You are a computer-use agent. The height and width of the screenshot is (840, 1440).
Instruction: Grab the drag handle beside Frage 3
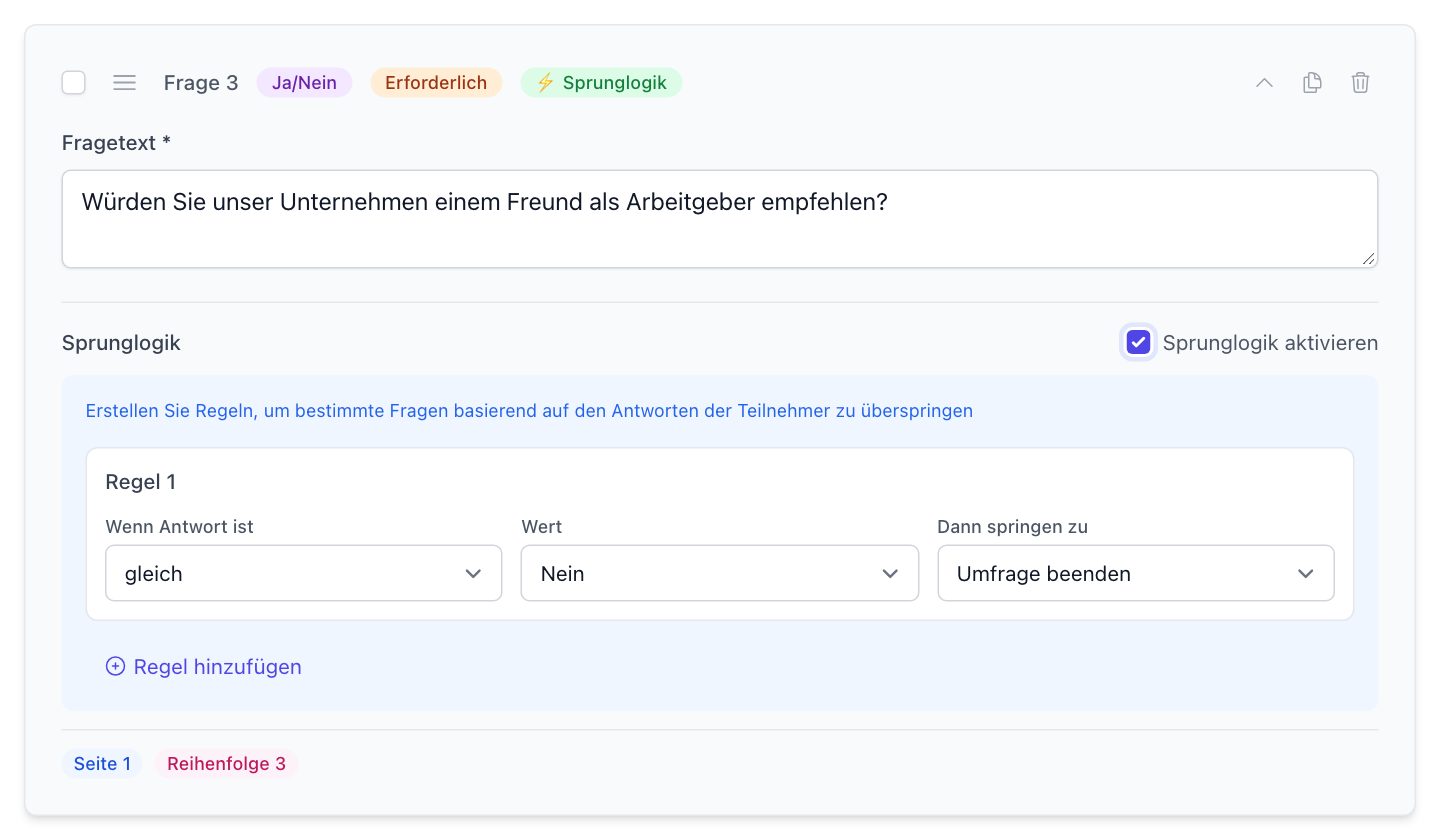[124, 83]
